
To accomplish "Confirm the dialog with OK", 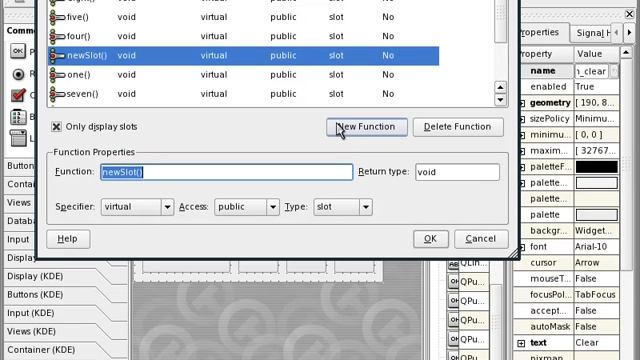I will pyautogui.click(x=431, y=239).
